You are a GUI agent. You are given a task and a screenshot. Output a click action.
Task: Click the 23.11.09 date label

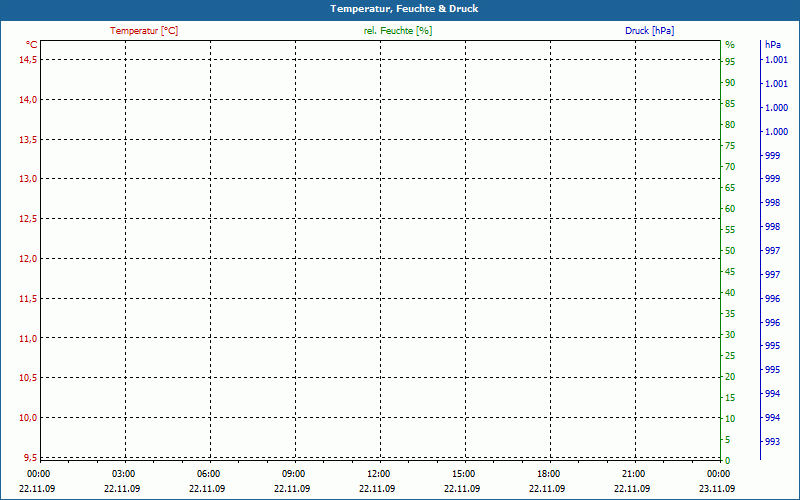coord(718,489)
